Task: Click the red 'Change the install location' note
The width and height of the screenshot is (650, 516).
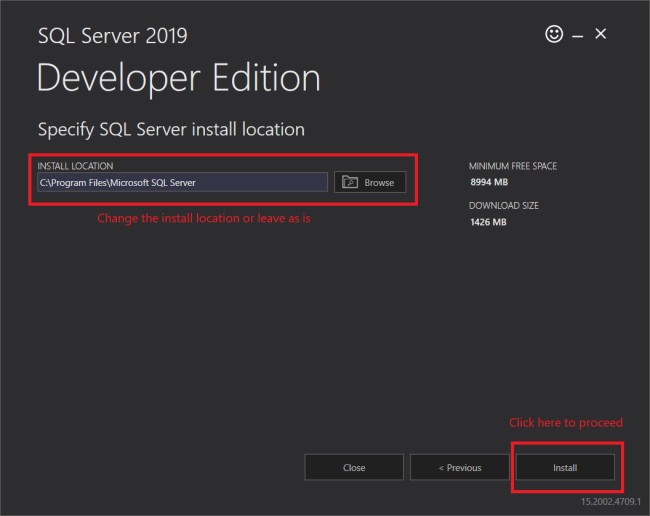Action: coord(204,218)
